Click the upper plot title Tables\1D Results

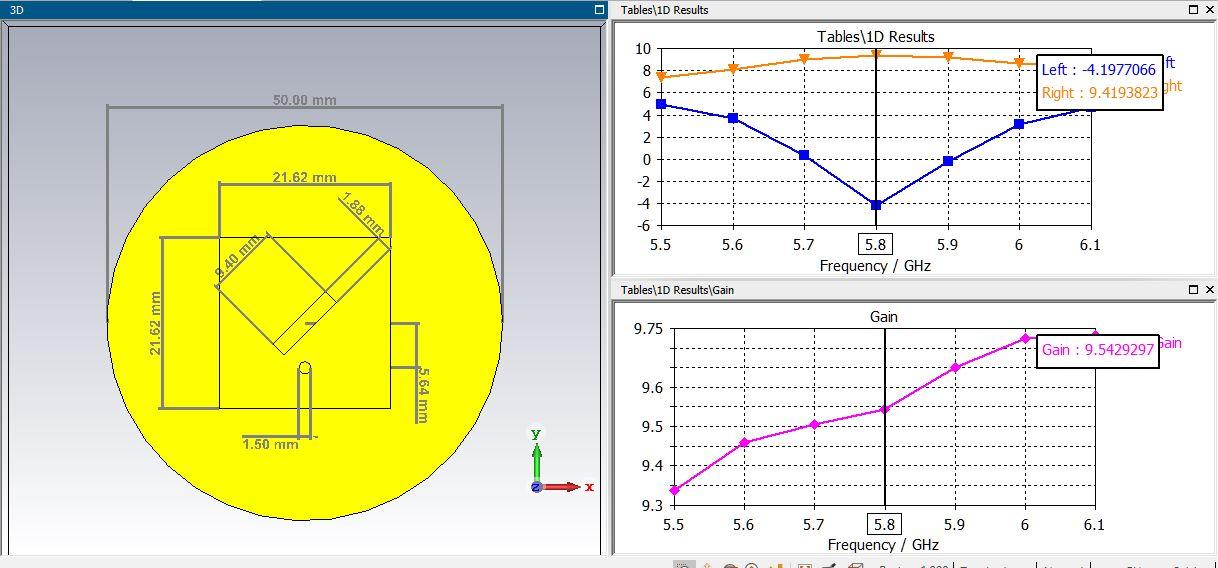876,37
